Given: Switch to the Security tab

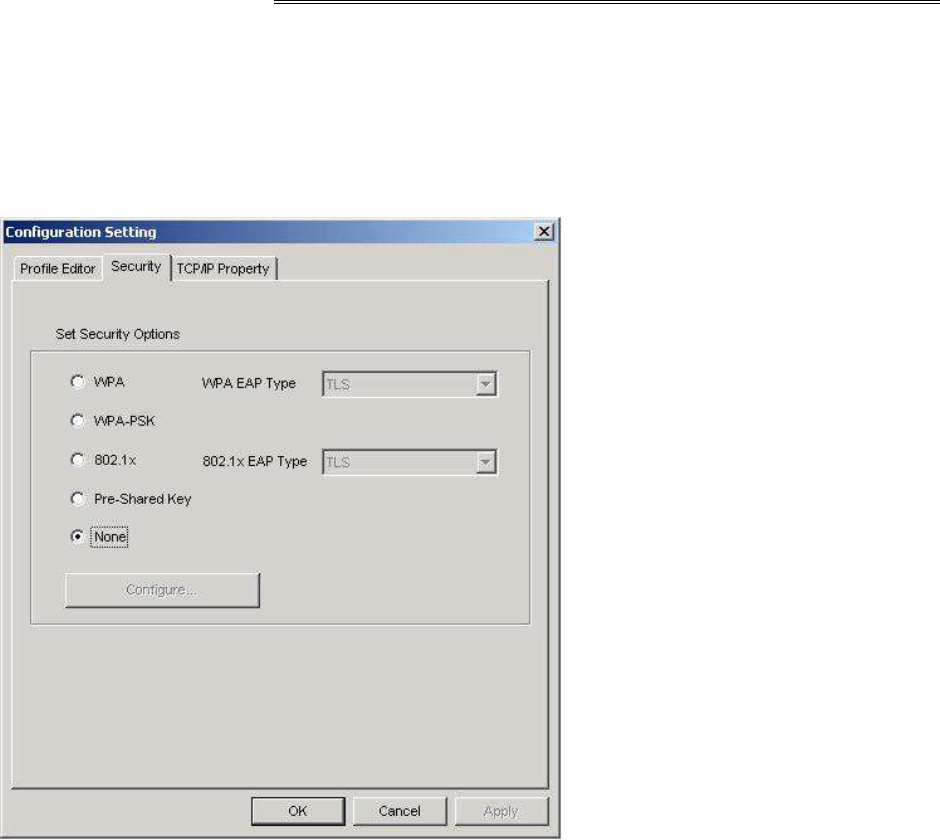Looking at the screenshot, I should (x=136, y=267).
